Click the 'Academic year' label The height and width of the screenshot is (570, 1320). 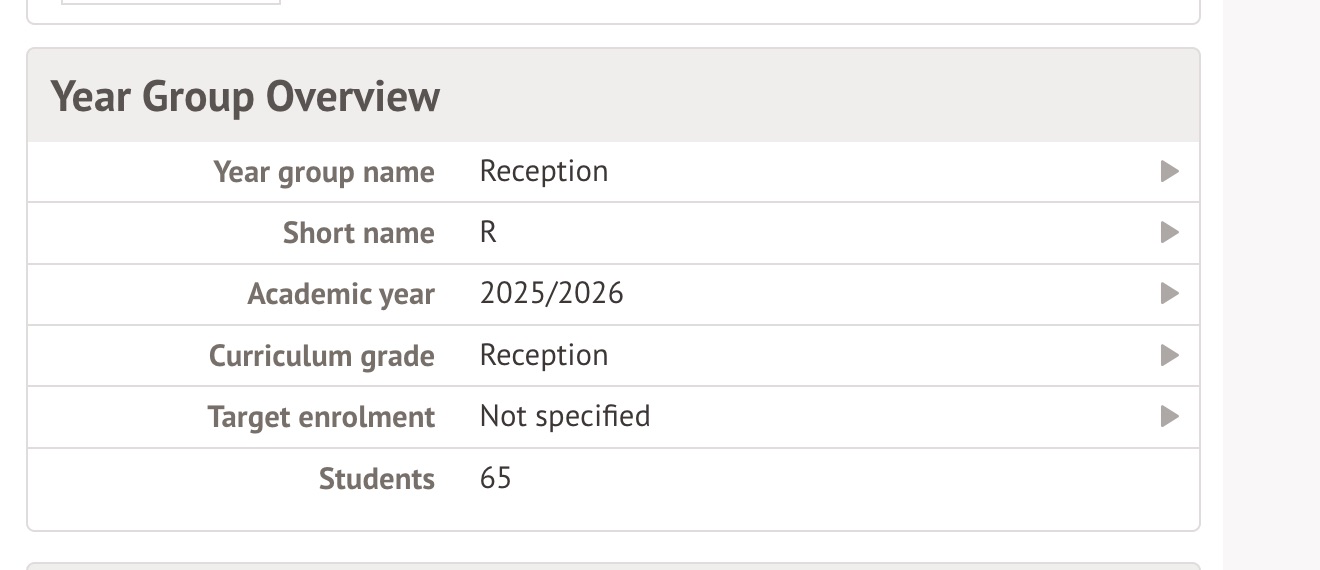point(341,294)
